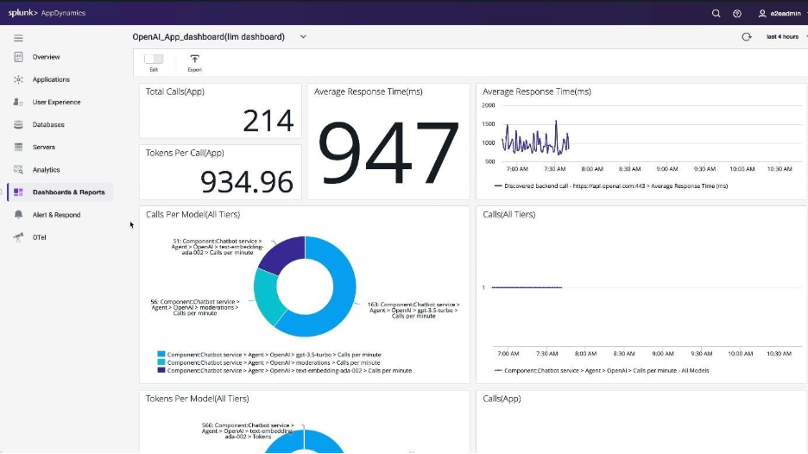Click the Alert & Respond bell icon
Viewport: 808px width, 454px height.
(x=19, y=214)
